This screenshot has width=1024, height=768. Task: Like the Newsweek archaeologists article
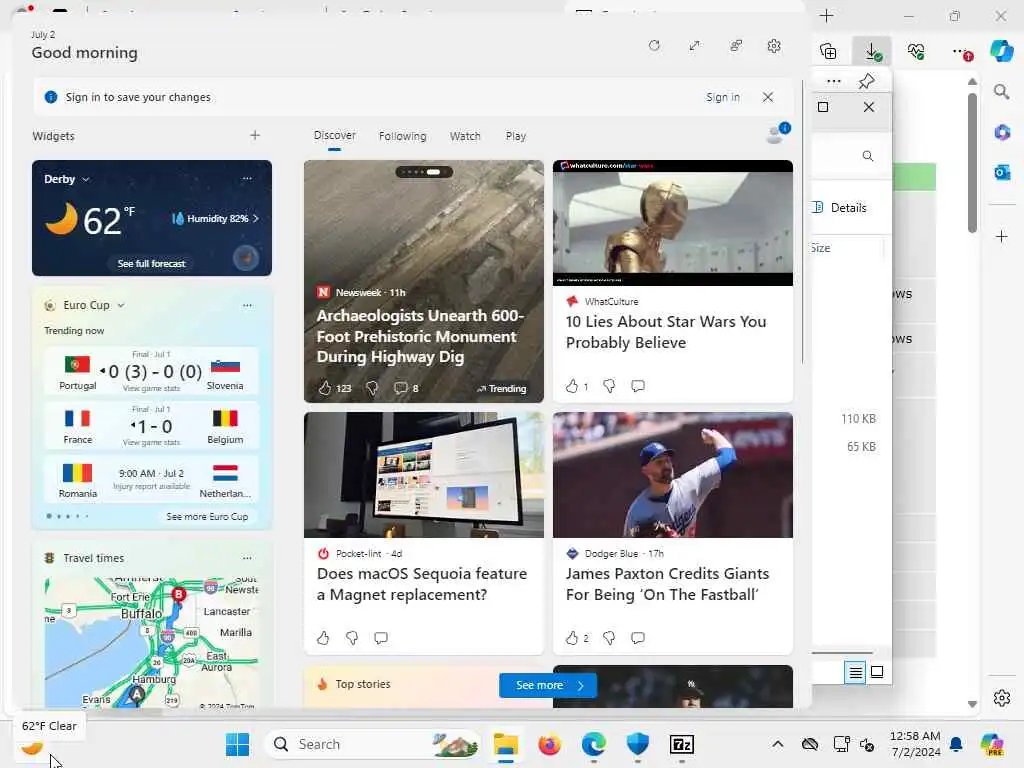coord(325,388)
